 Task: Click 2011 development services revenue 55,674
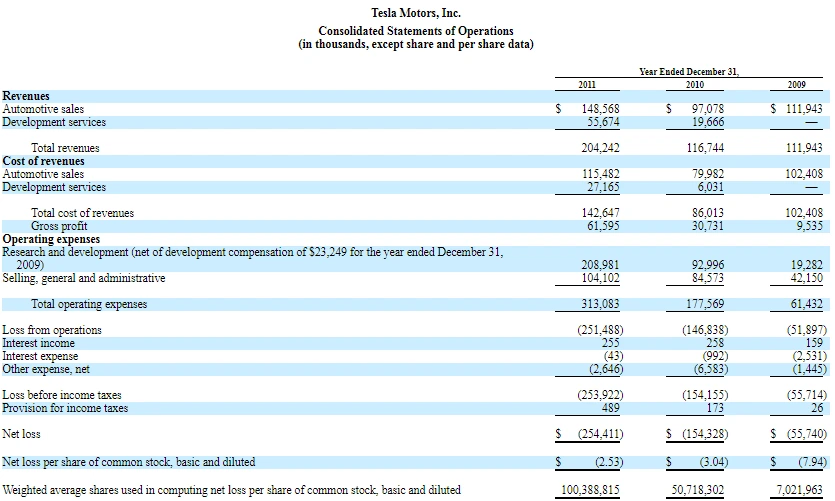603,122
